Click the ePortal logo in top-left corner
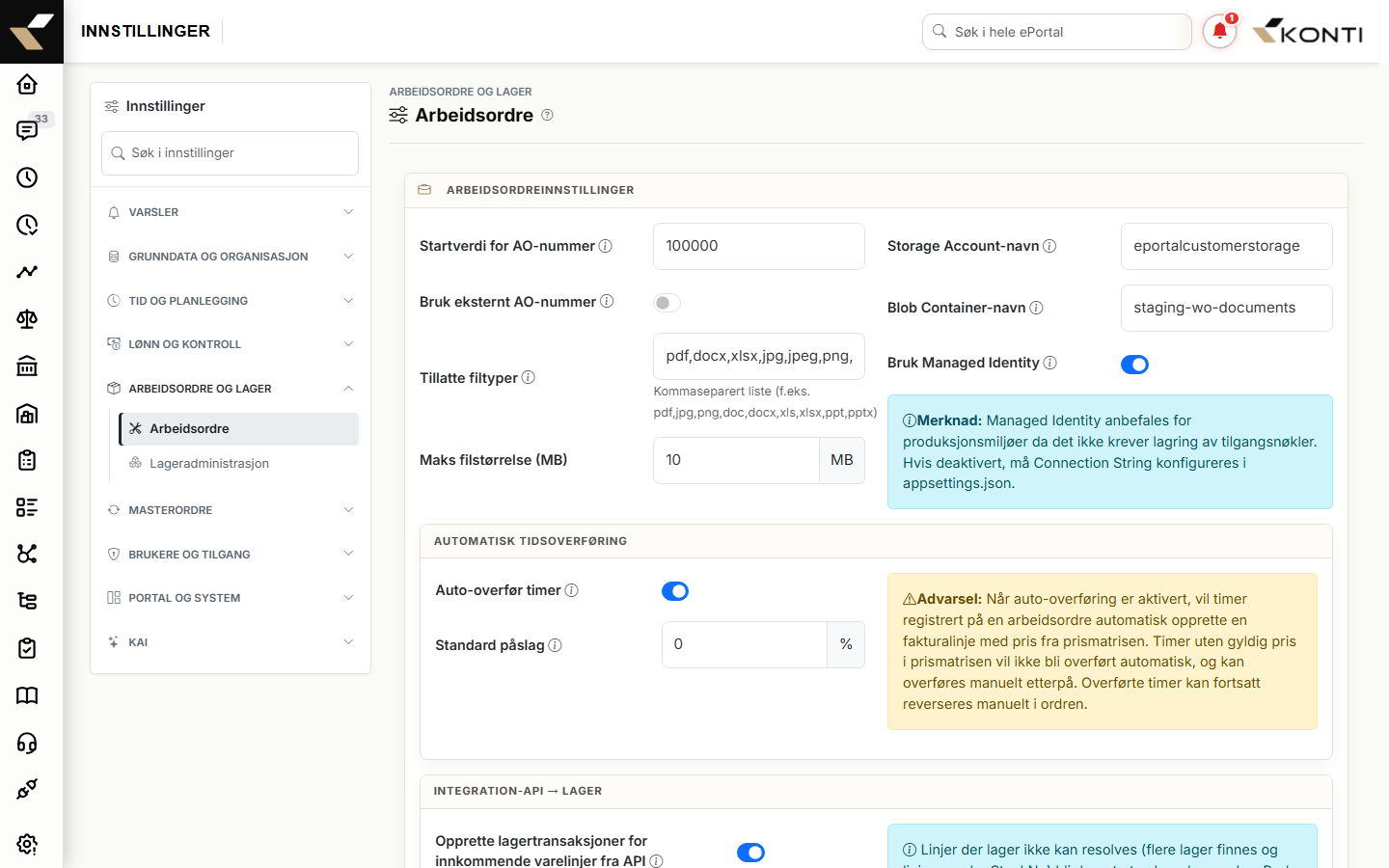Image resolution: width=1389 pixels, height=868 pixels. pos(32,32)
